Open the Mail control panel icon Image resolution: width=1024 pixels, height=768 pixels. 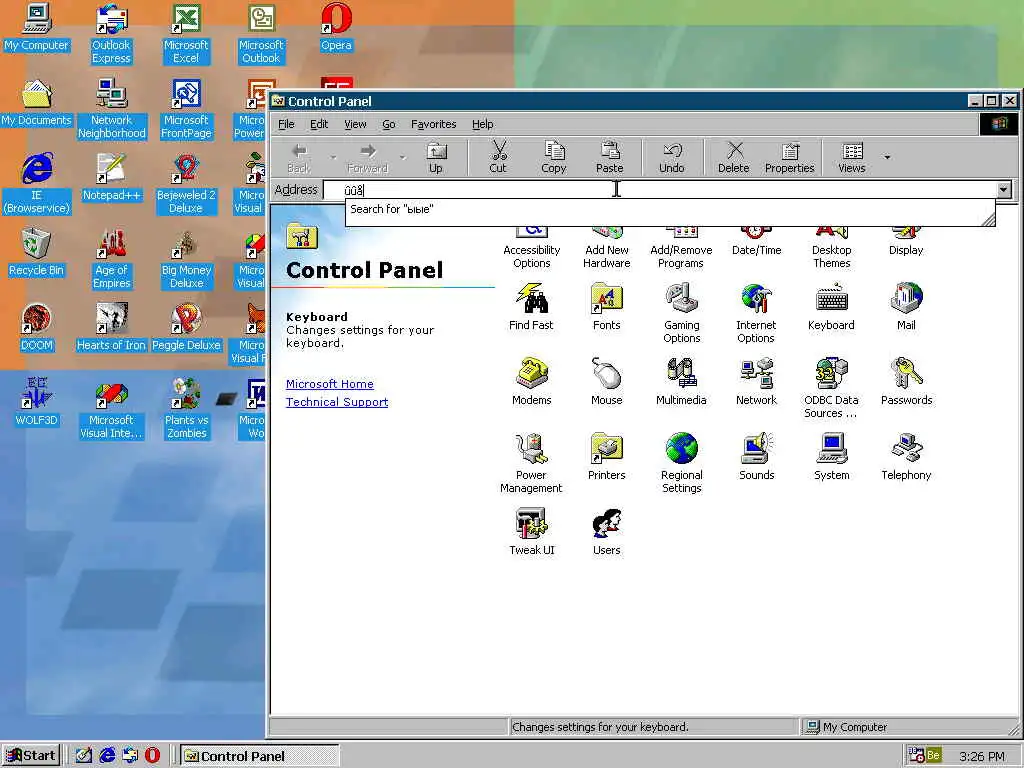point(906,307)
